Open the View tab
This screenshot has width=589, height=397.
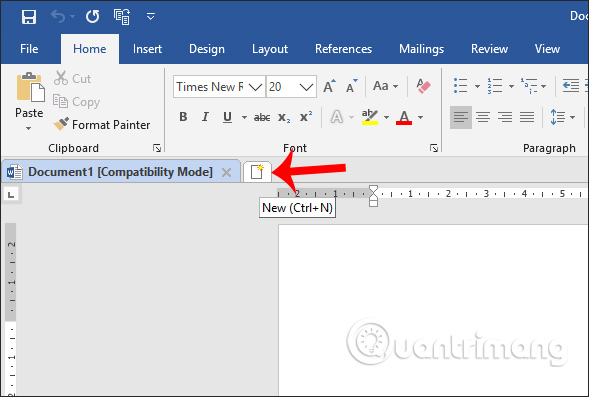pyautogui.click(x=547, y=49)
